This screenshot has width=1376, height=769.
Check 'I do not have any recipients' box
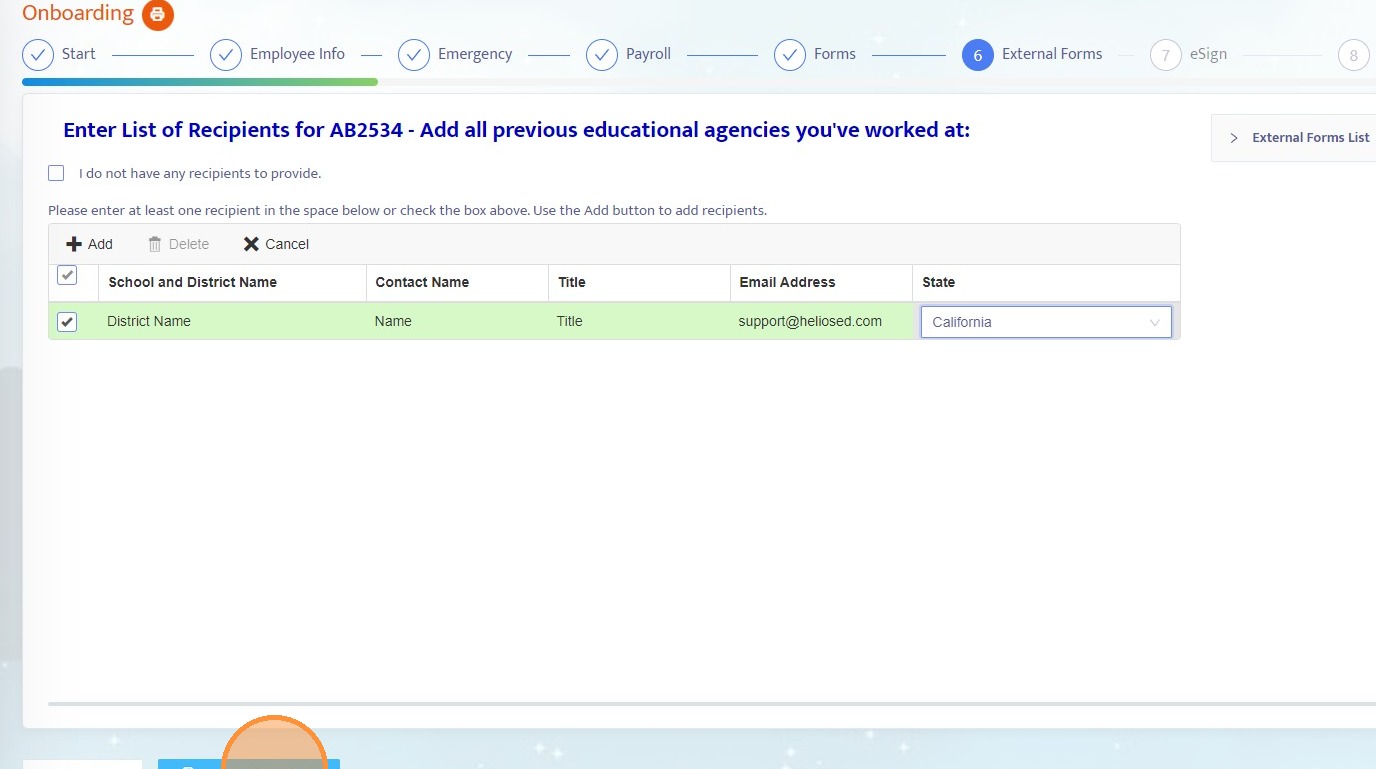(56, 173)
